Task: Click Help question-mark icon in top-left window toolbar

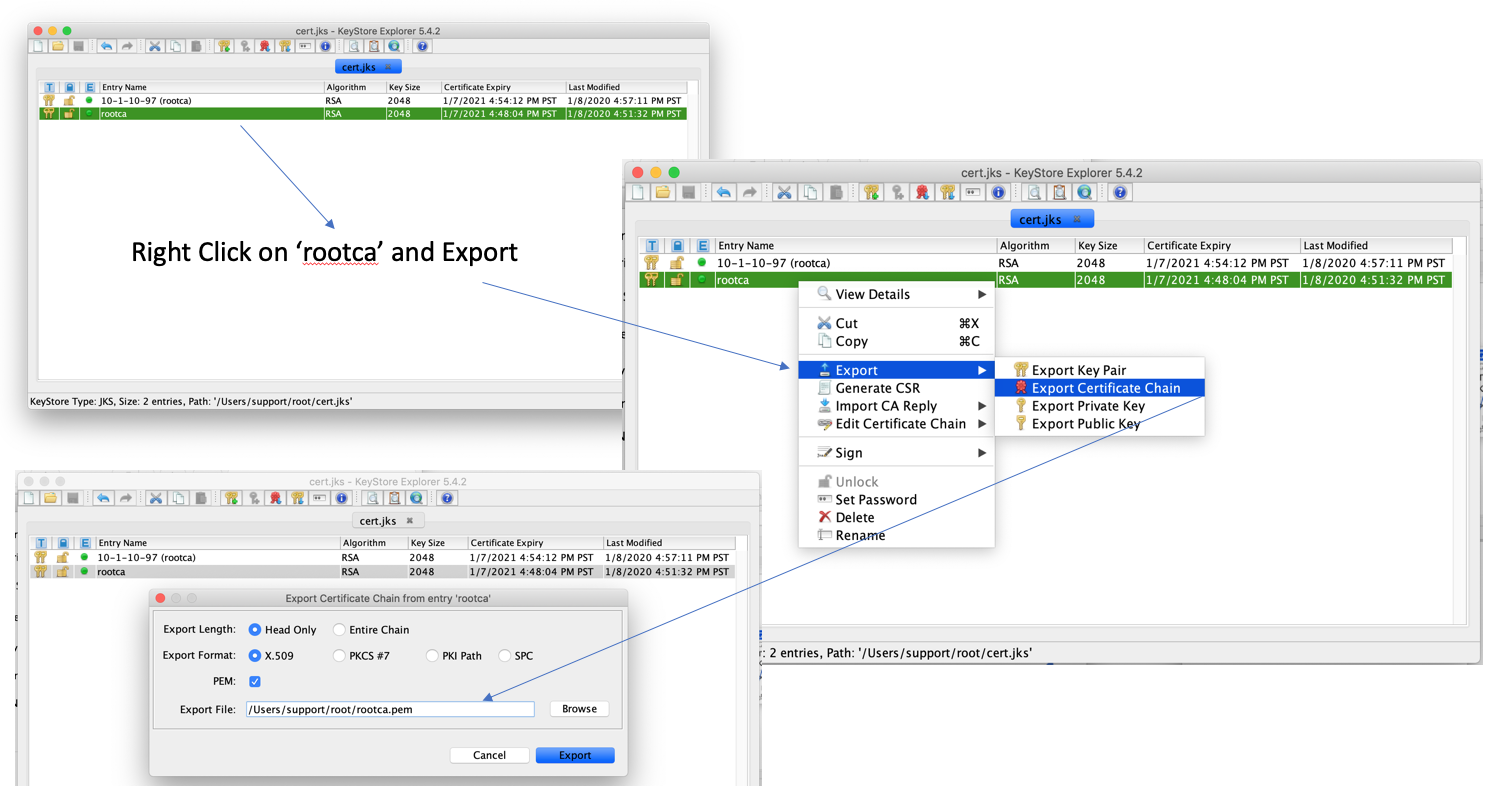Action: point(422,46)
